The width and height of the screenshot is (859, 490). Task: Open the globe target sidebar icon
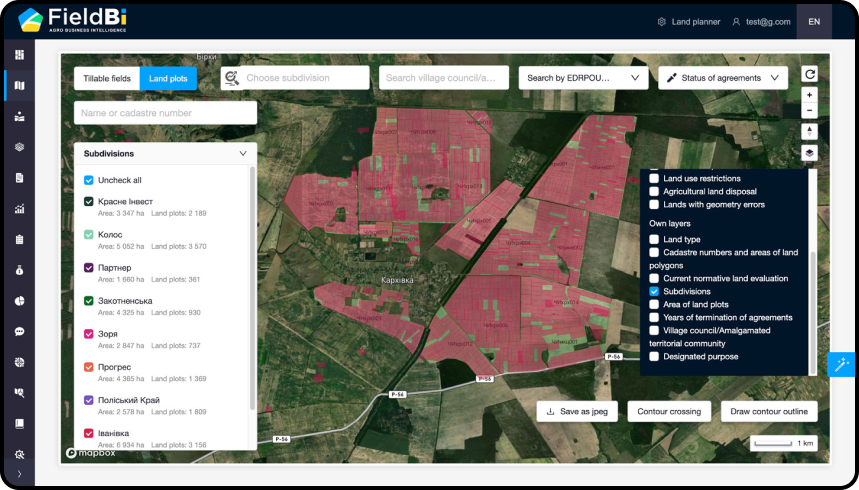pos(20,362)
